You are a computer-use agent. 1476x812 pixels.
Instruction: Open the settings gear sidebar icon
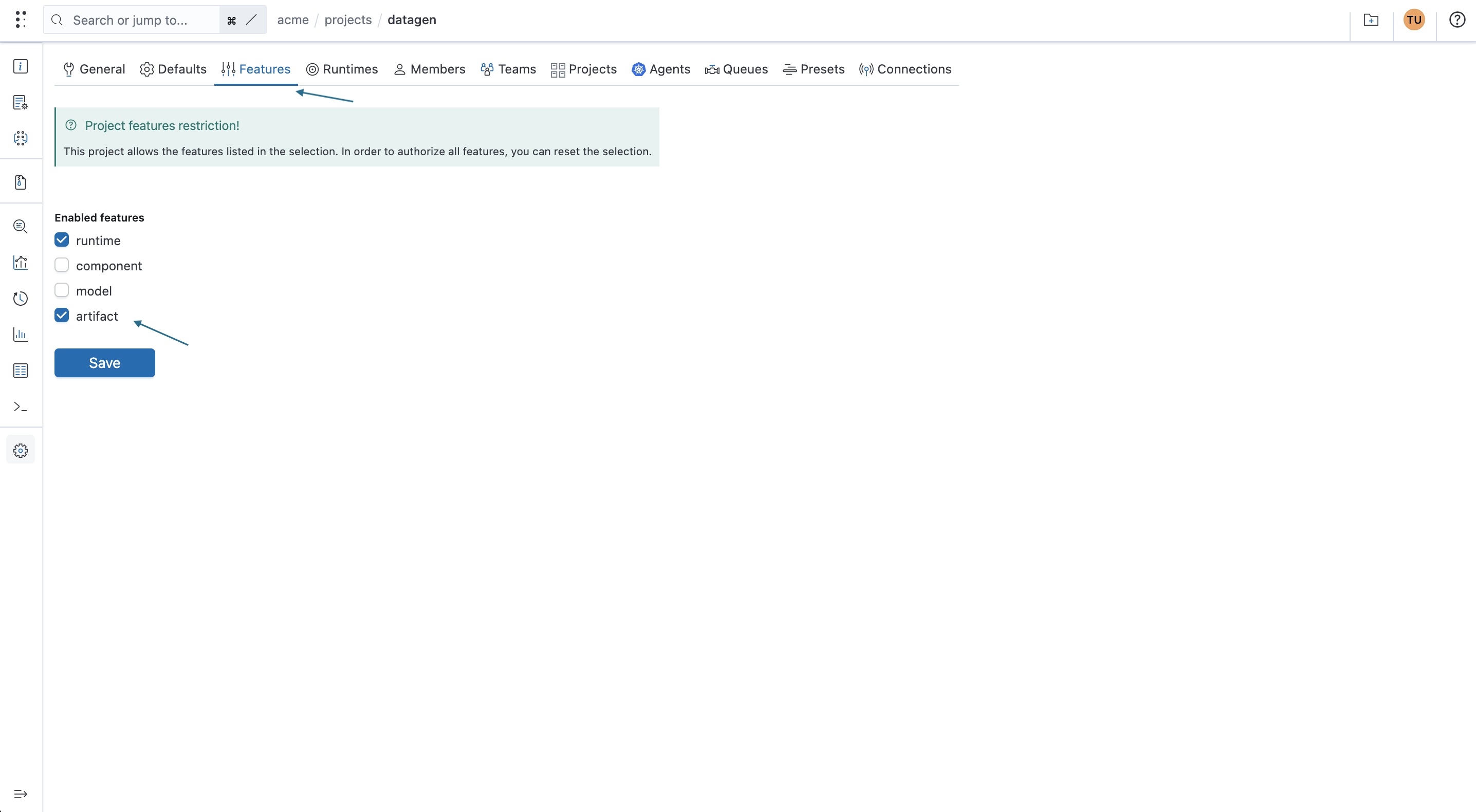[21, 451]
